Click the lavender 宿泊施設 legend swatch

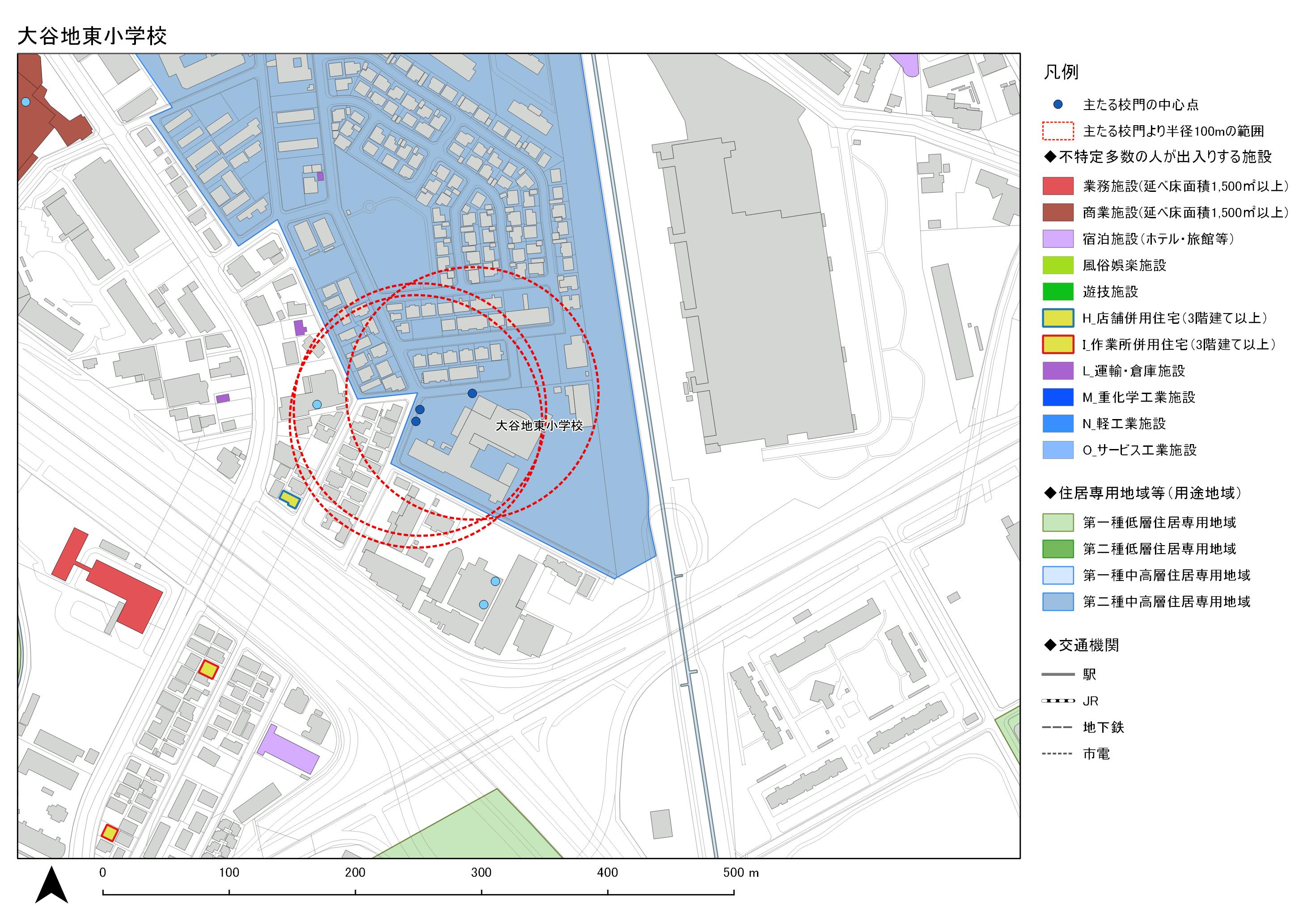(1057, 238)
